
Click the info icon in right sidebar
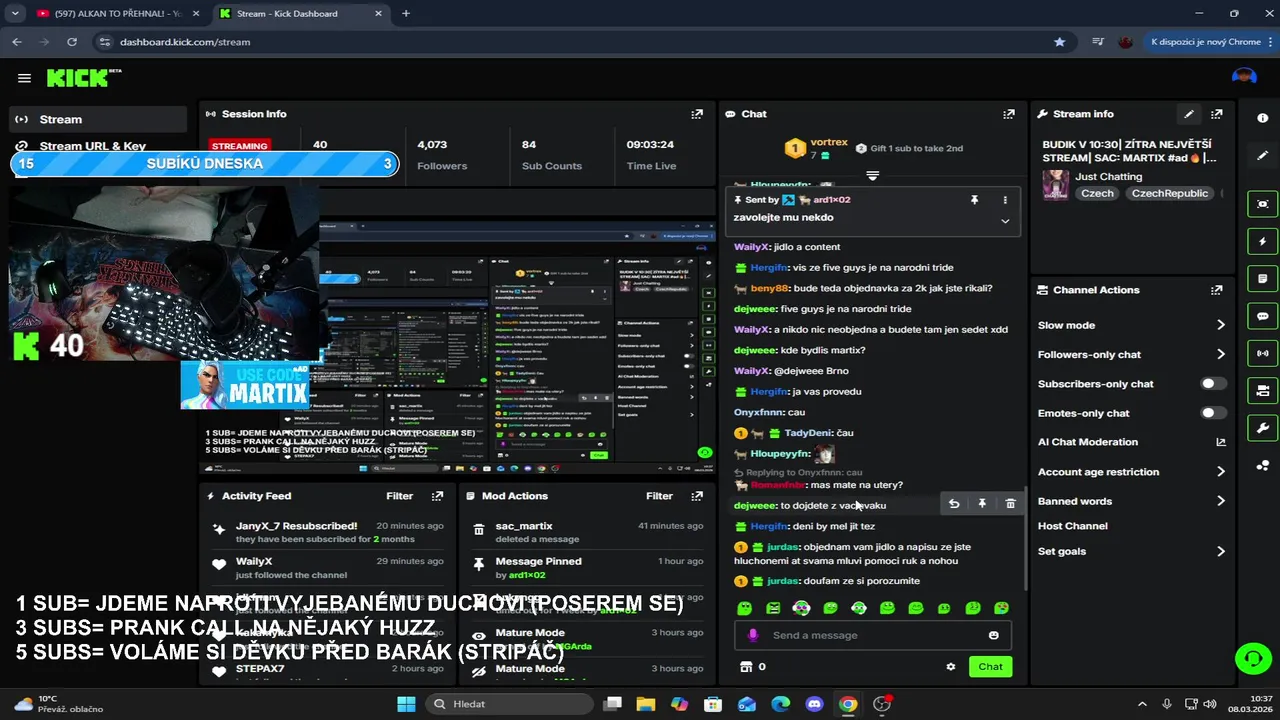tap(1262, 118)
